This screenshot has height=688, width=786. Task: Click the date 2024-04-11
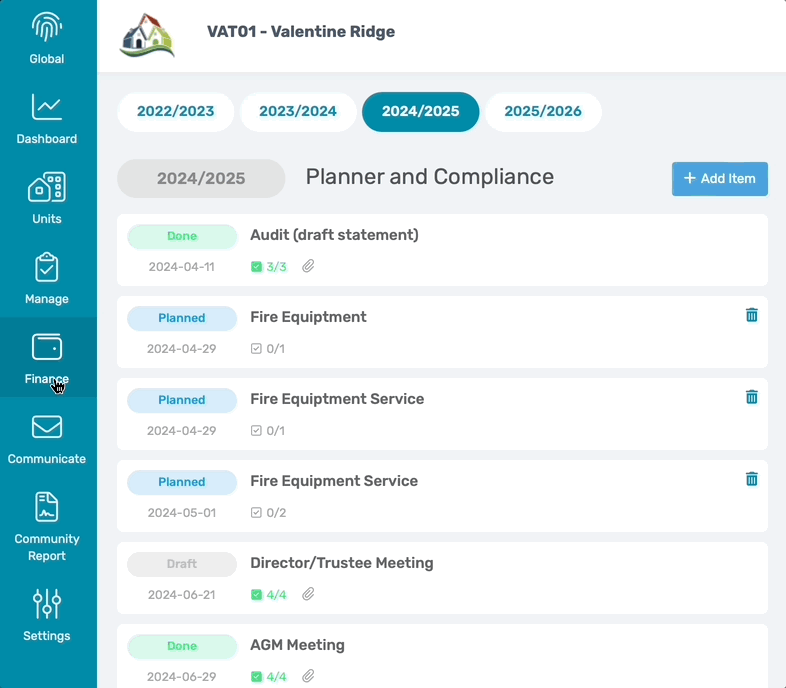point(181,267)
